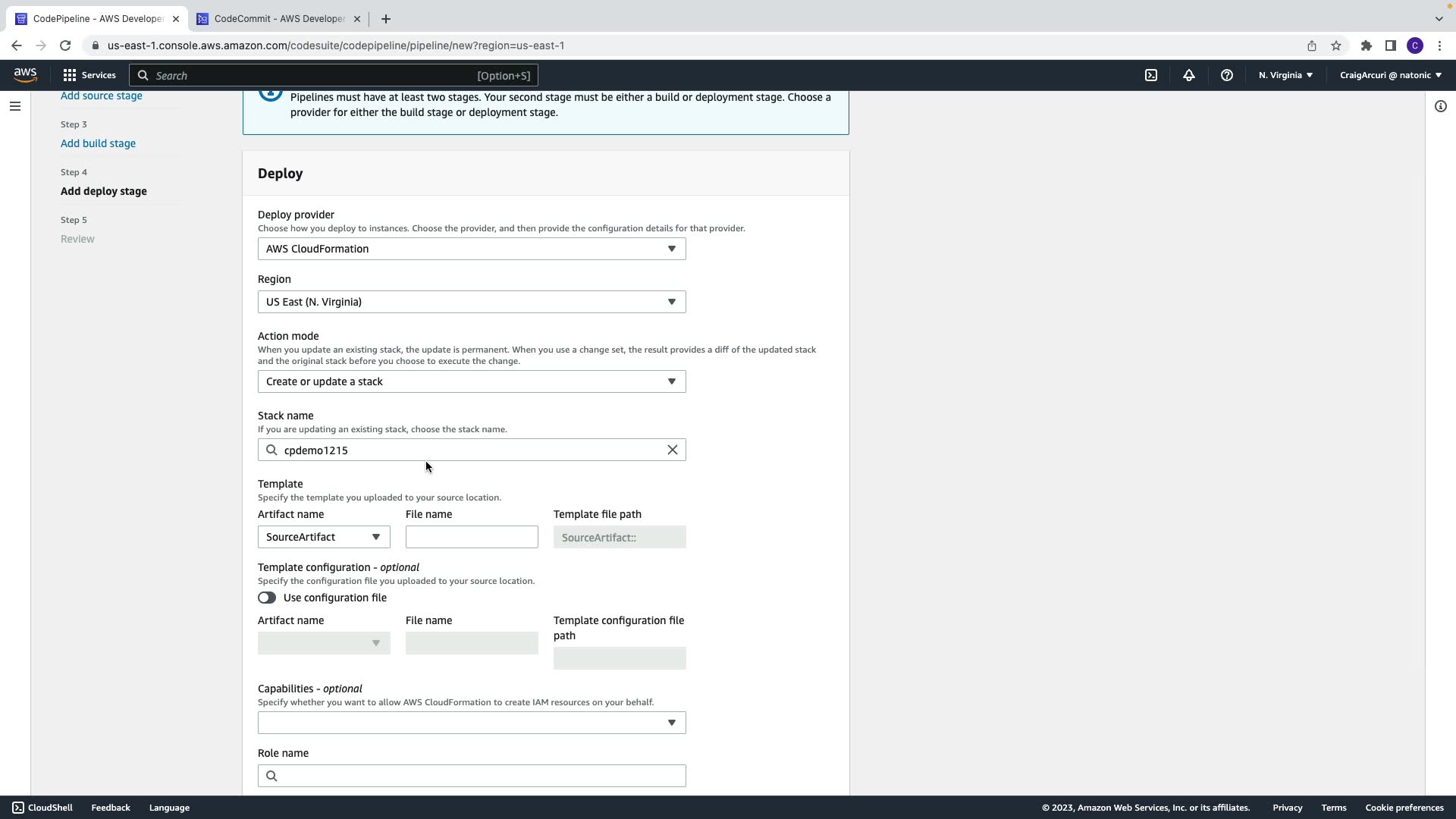Viewport: 1456px width, 819px height.
Task: Clear the stack name with X icon
Action: (672, 450)
